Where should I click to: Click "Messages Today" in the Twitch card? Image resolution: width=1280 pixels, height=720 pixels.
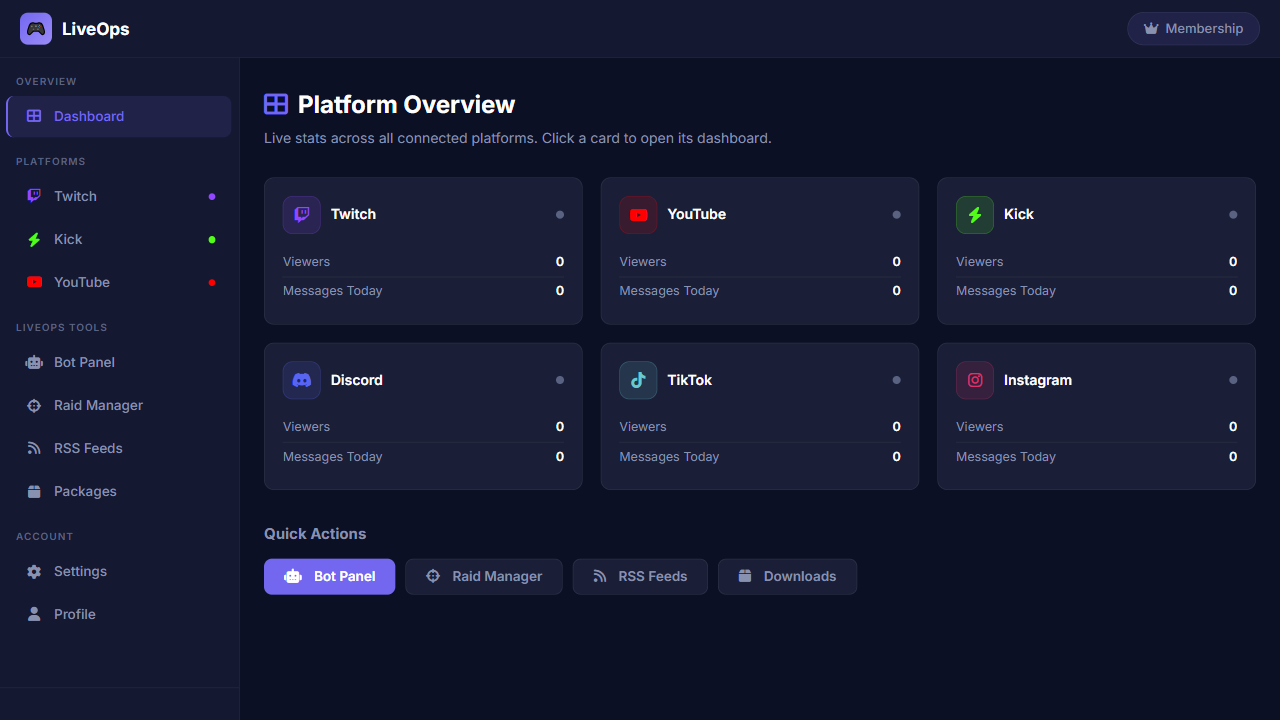[x=333, y=291]
